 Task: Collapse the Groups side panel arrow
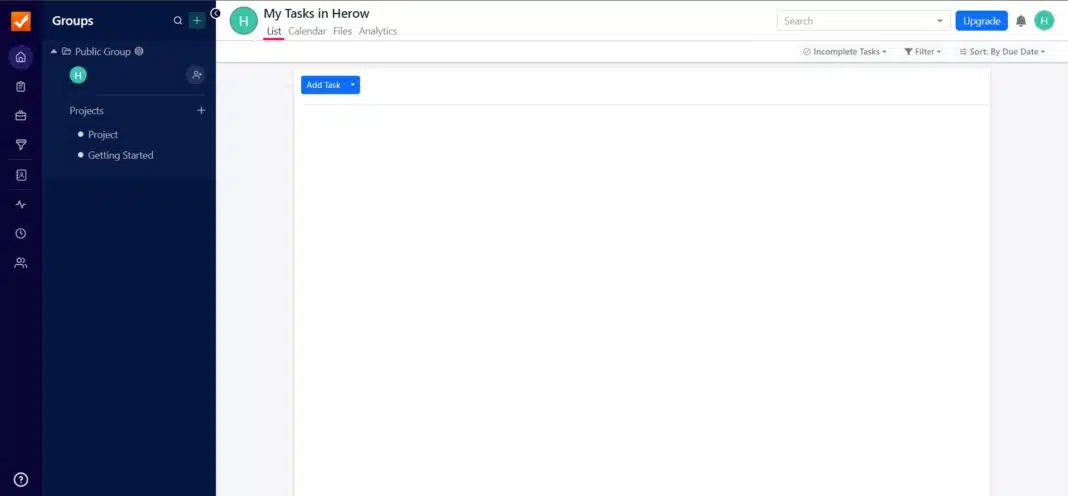click(x=215, y=14)
